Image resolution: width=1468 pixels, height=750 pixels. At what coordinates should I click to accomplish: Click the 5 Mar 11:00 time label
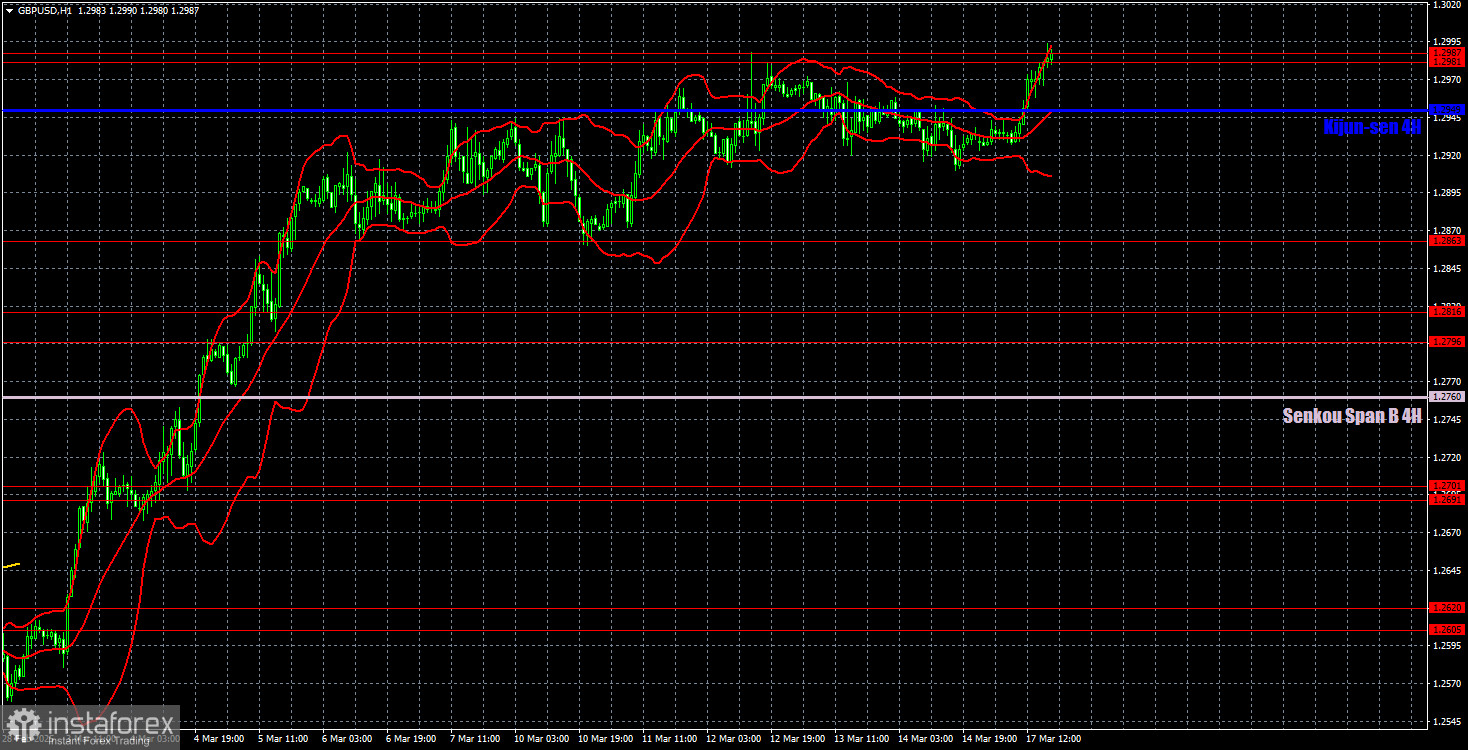pos(281,739)
